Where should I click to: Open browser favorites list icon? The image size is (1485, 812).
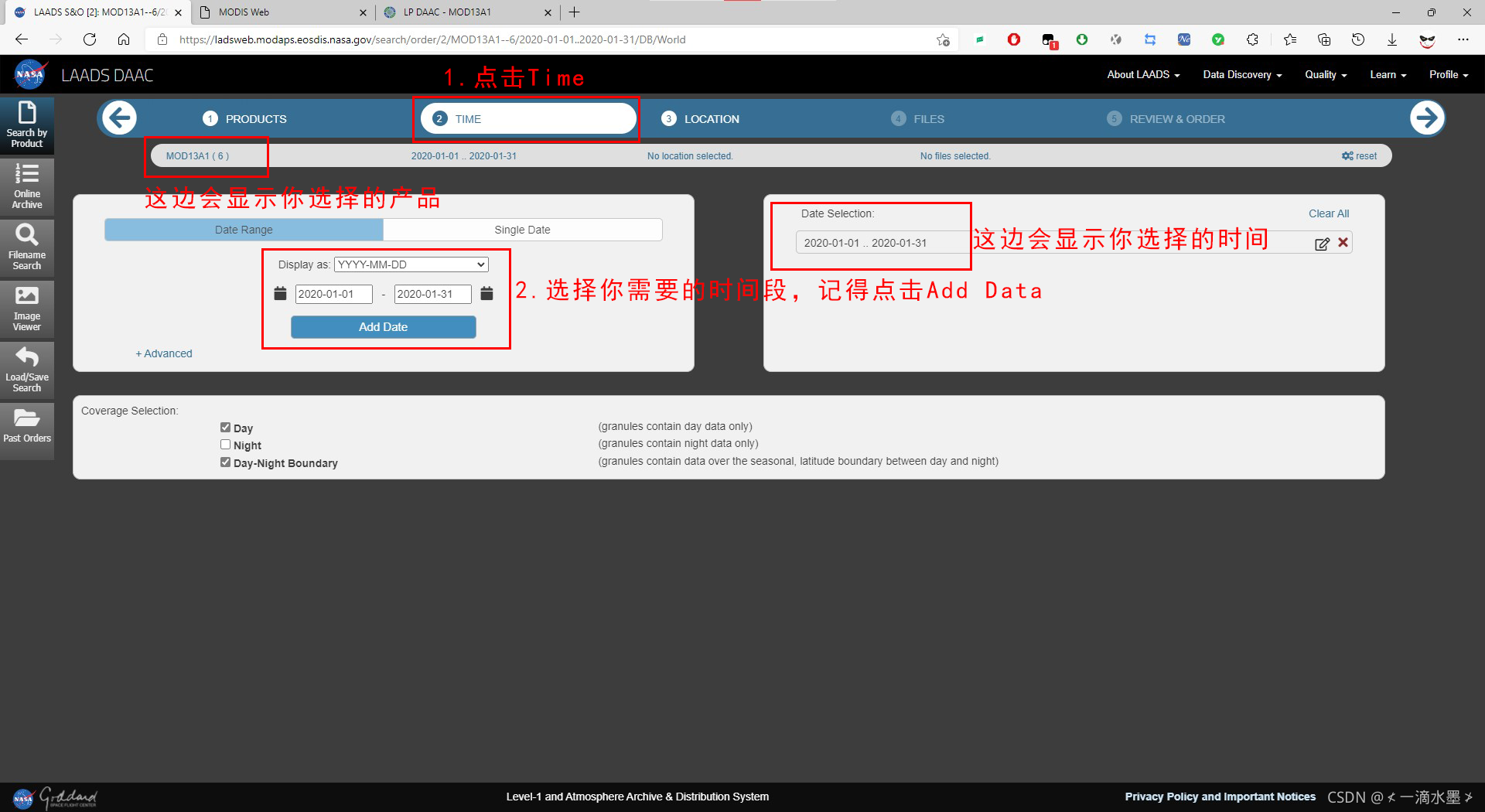coord(1290,39)
